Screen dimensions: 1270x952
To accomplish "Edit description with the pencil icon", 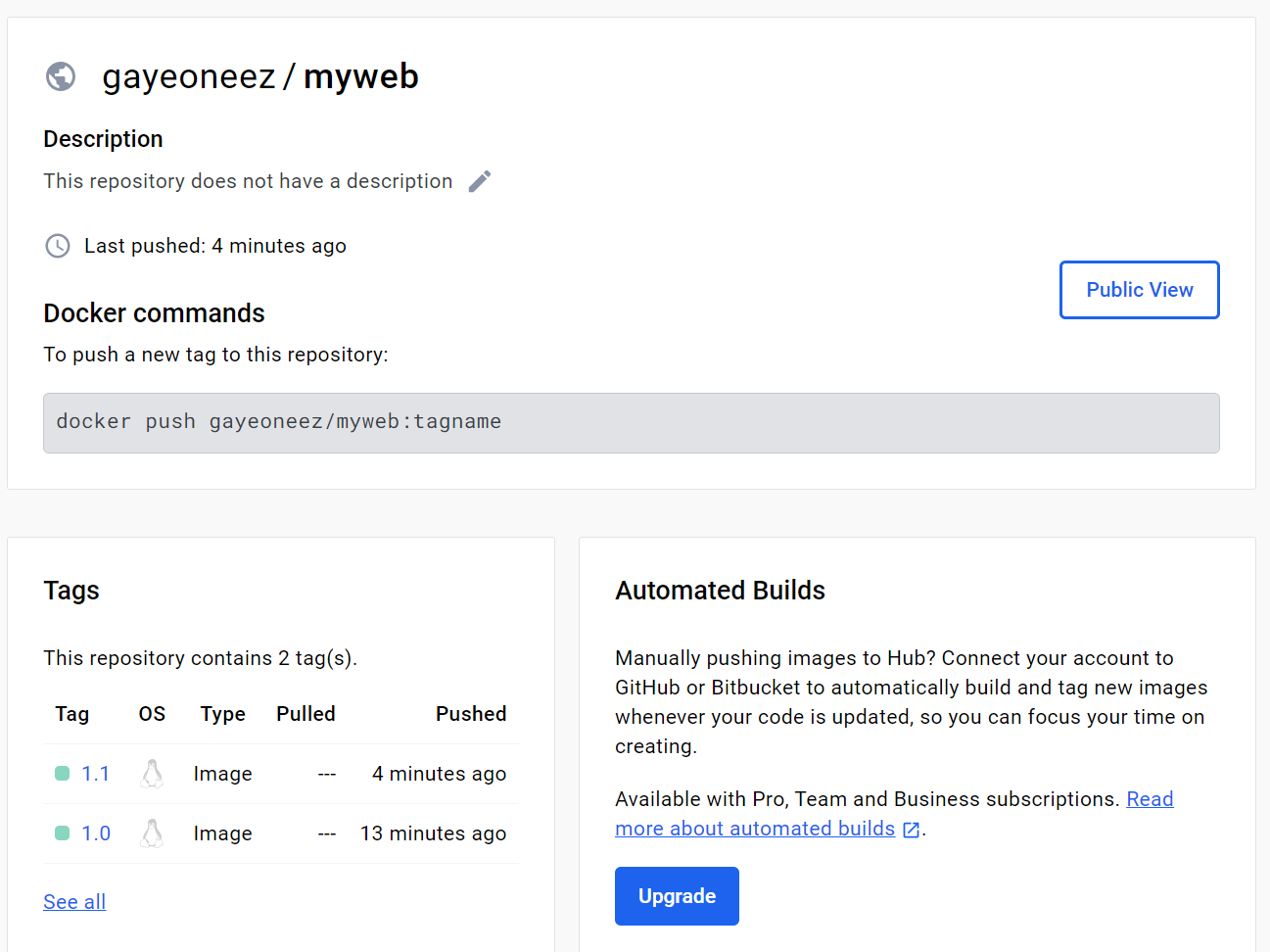I will (x=480, y=181).
